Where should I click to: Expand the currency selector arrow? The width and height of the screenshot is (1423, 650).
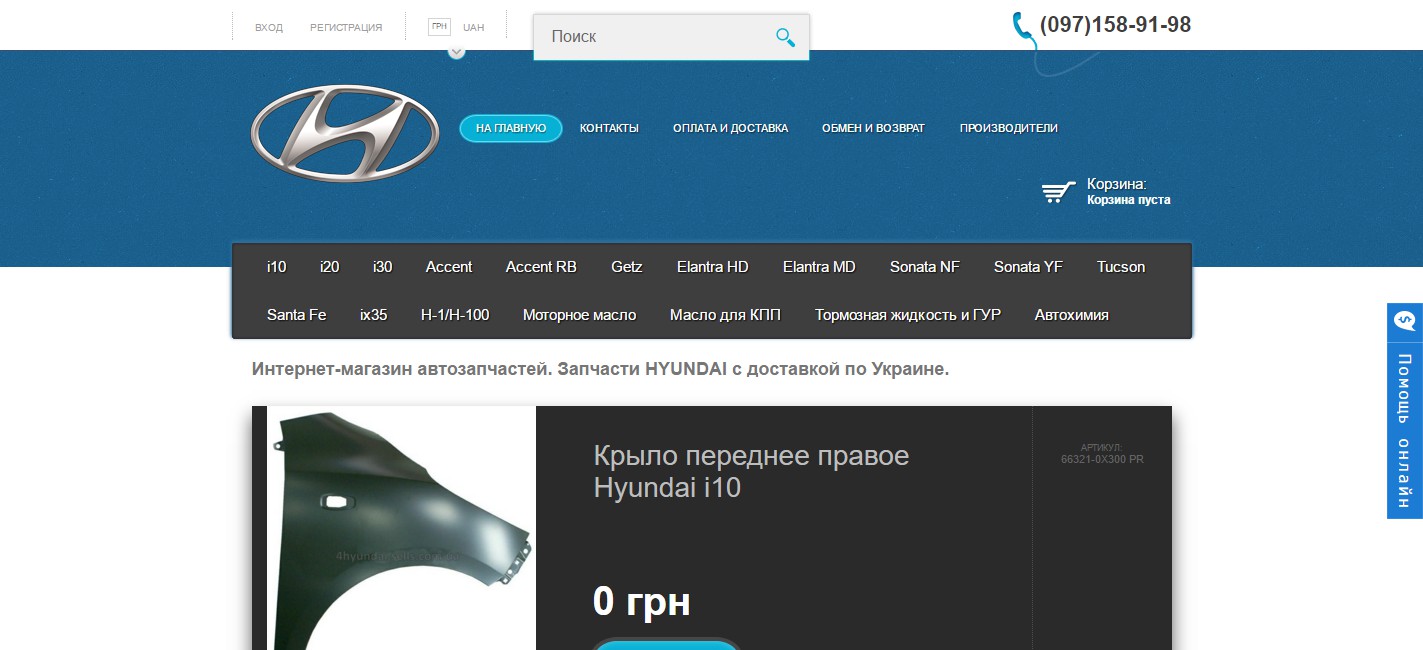pos(457,52)
